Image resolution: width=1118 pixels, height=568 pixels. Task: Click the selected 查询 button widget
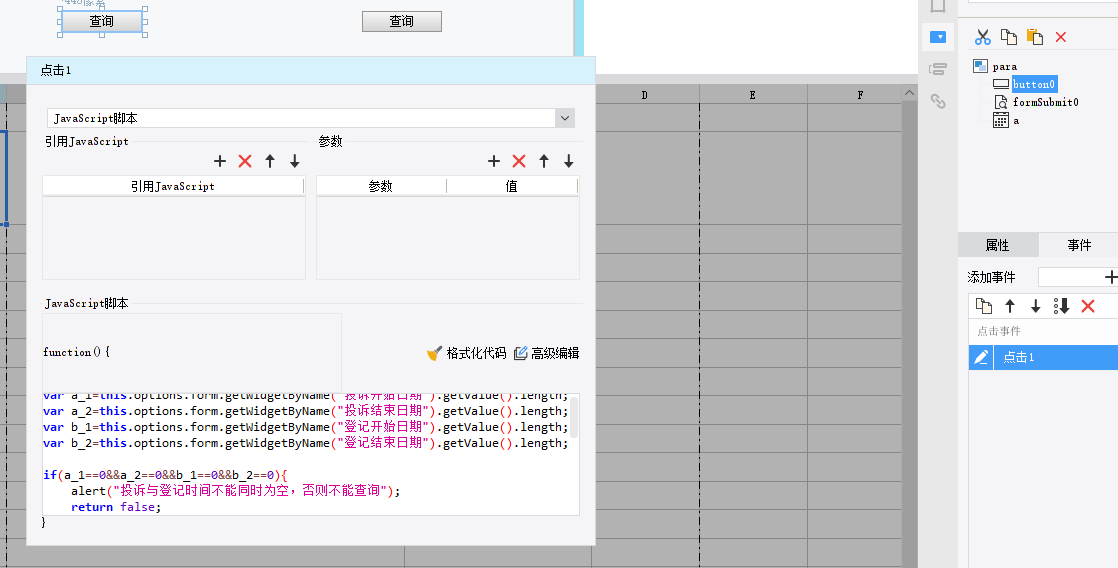coord(101,21)
